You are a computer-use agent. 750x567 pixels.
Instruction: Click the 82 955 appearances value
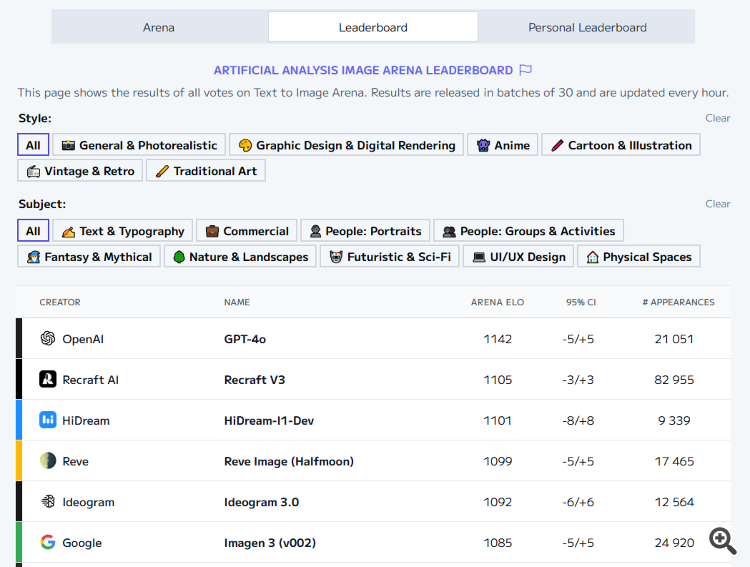pyautogui.click(x=674, y=380)
